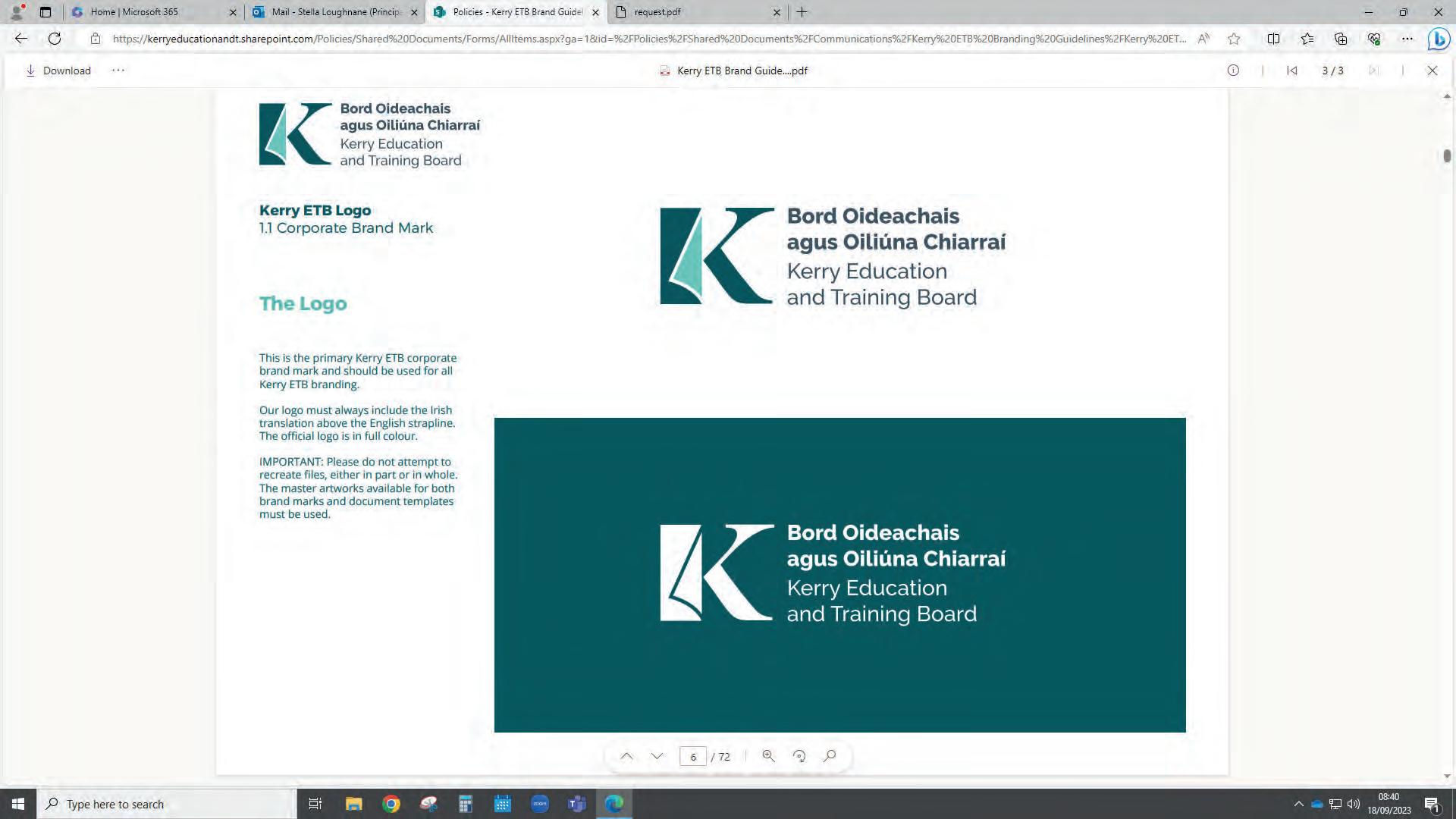
Task: Open Microsoft Teams from the taskbar
Action: pyautogui.click(x=576, y=804)
